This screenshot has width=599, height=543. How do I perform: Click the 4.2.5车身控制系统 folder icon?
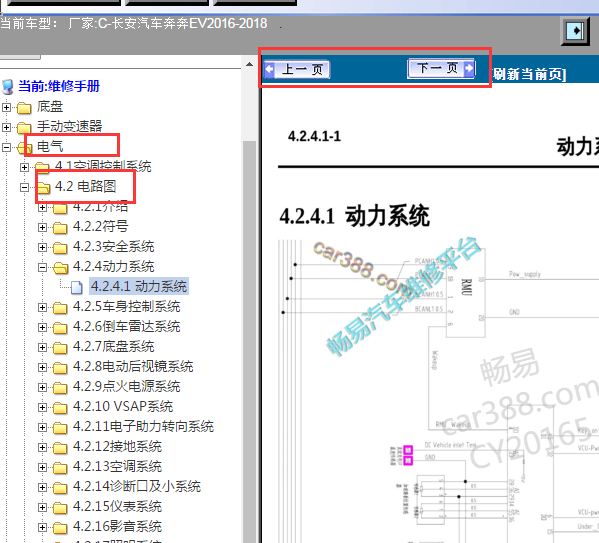click(60, 308)
